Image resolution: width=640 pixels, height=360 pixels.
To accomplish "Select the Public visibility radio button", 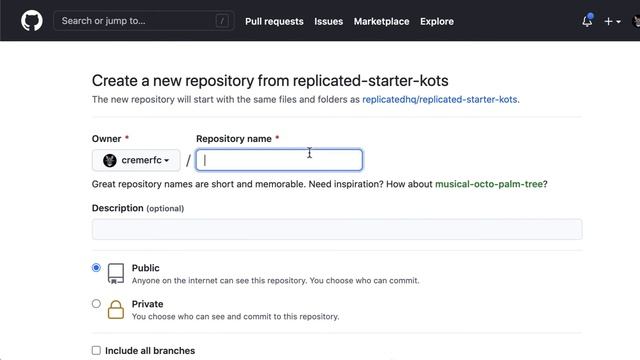I will (x=96, y=268).
